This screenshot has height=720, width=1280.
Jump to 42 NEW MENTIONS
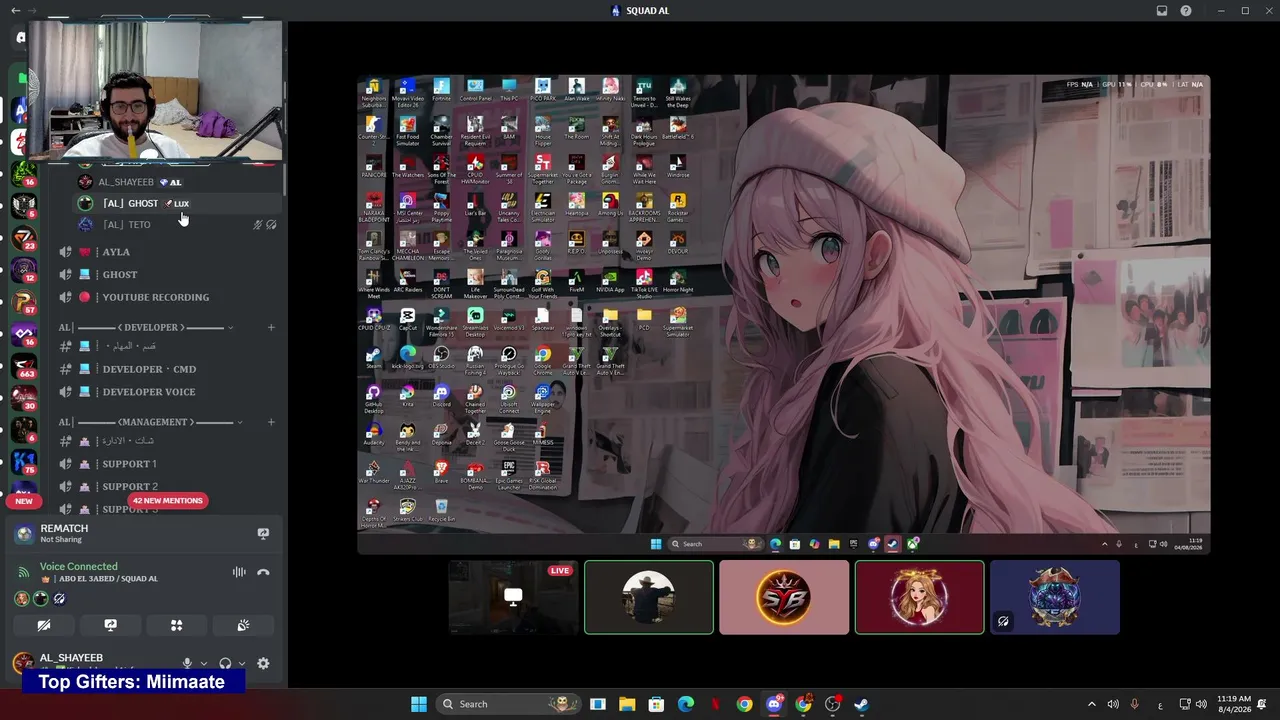[x=168, y=500]
